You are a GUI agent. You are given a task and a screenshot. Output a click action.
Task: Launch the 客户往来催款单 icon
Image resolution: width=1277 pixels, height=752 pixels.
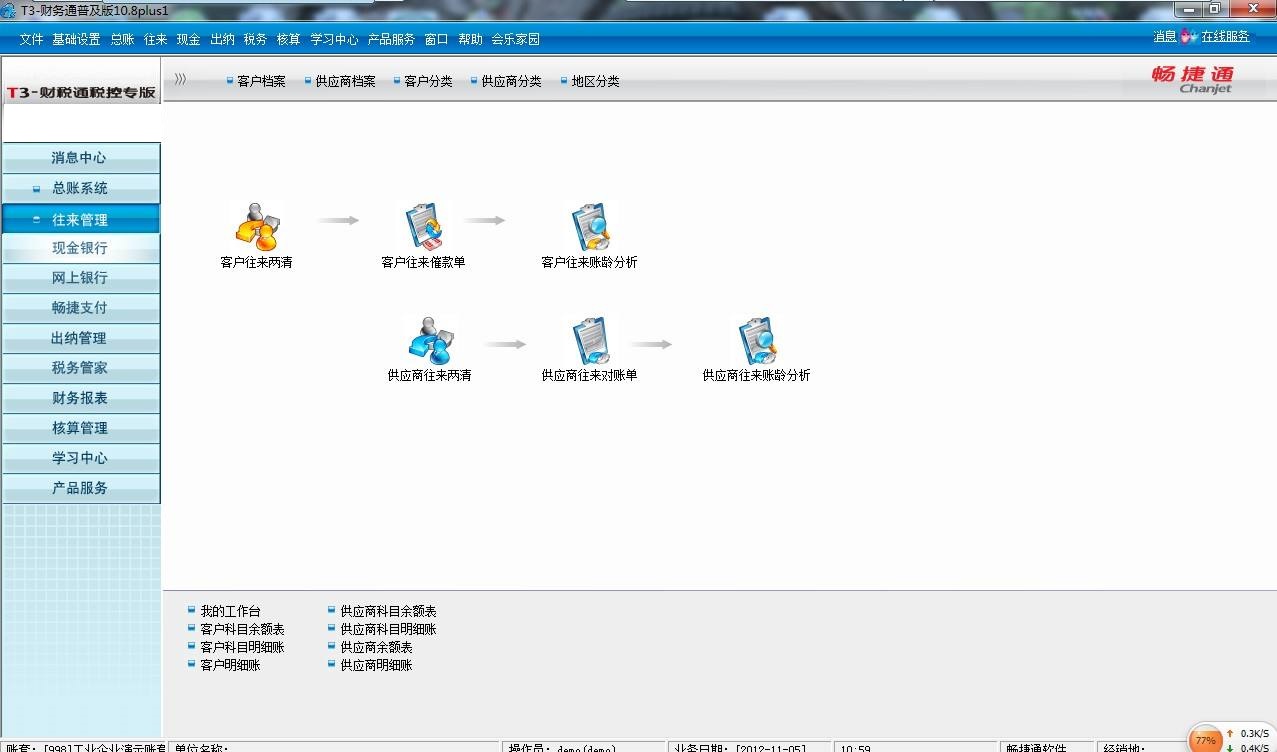(424, 226)
